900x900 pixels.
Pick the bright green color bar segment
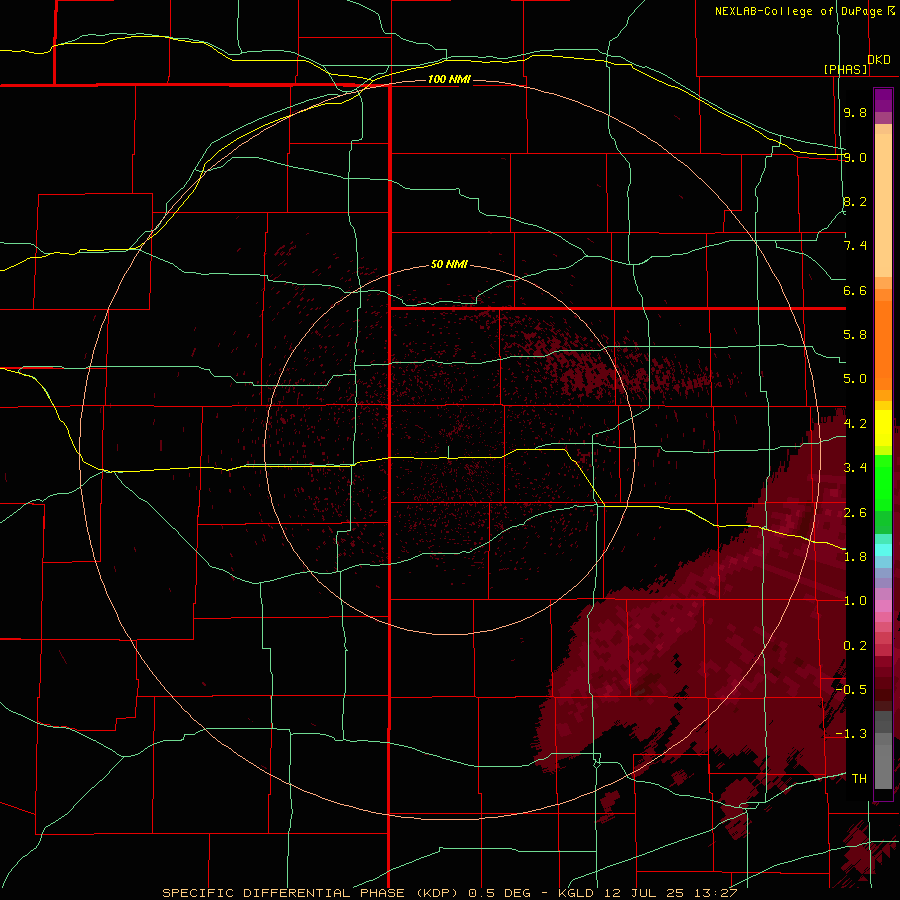(x=883, y=482)
